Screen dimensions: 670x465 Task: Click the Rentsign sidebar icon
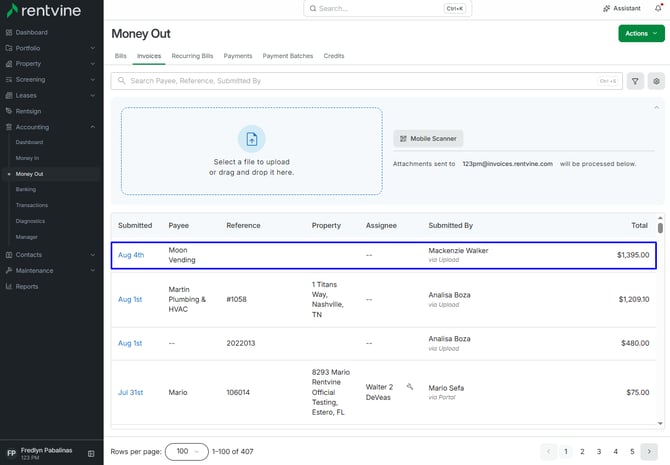click(x=9, y=111)
